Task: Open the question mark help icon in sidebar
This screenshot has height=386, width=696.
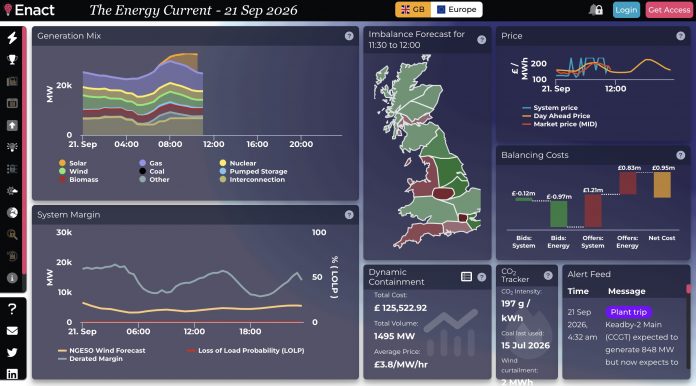Action: pos(12,308)
